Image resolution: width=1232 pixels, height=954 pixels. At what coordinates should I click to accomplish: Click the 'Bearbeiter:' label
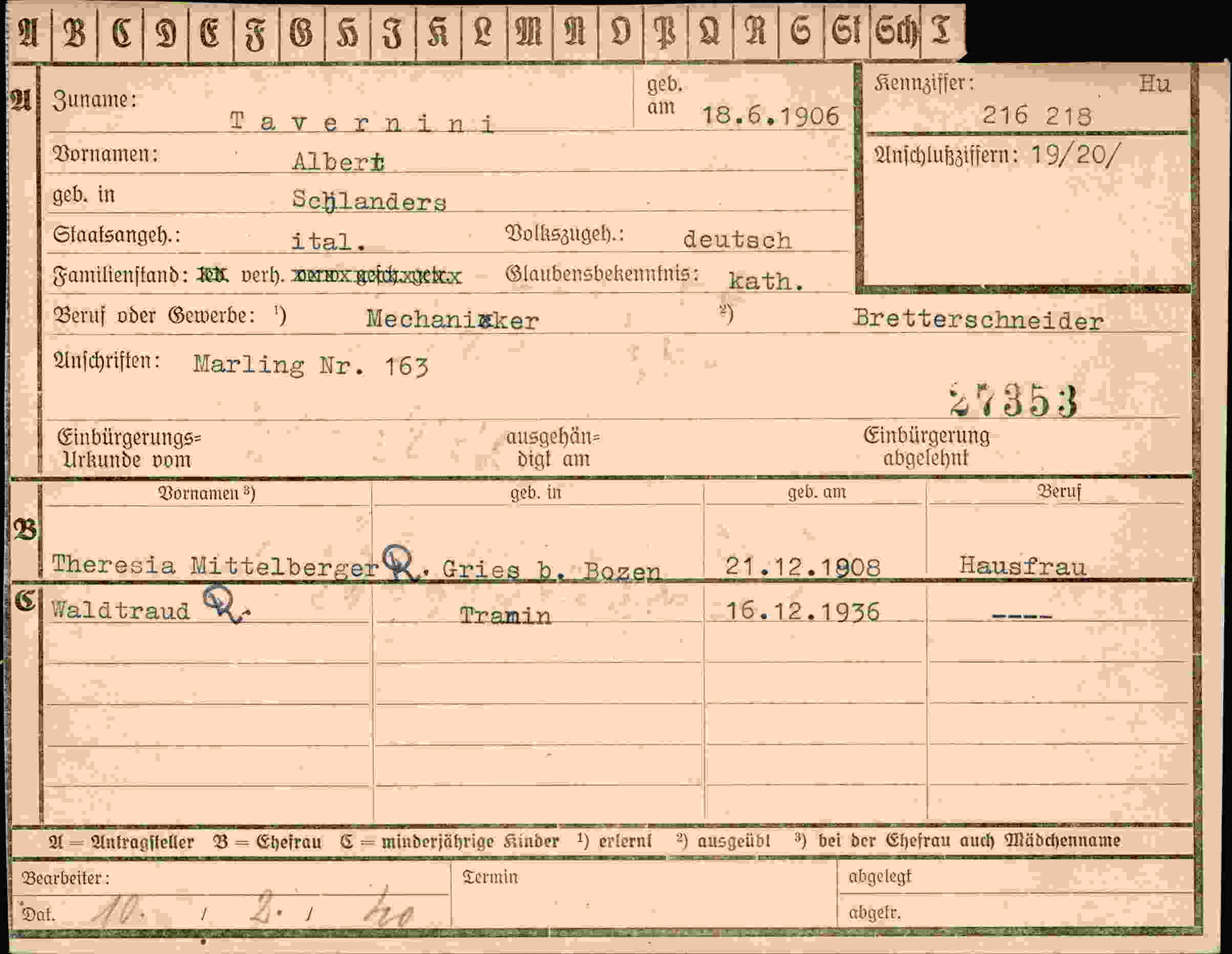click(x=66, y=878)
